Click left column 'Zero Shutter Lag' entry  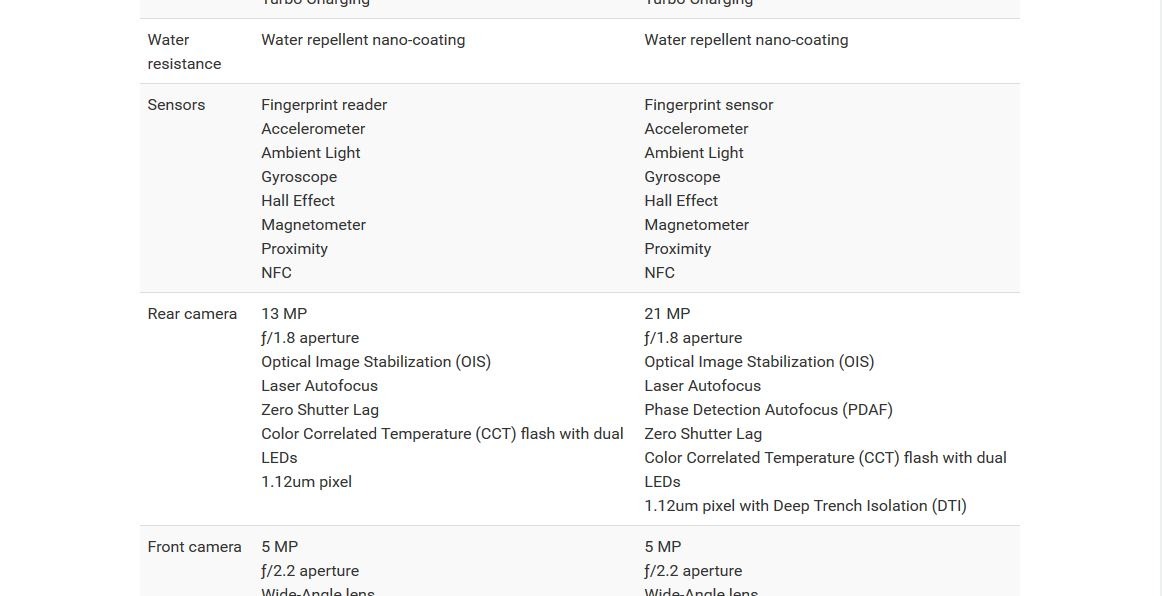pyautogui.click(x=319, y=410)
